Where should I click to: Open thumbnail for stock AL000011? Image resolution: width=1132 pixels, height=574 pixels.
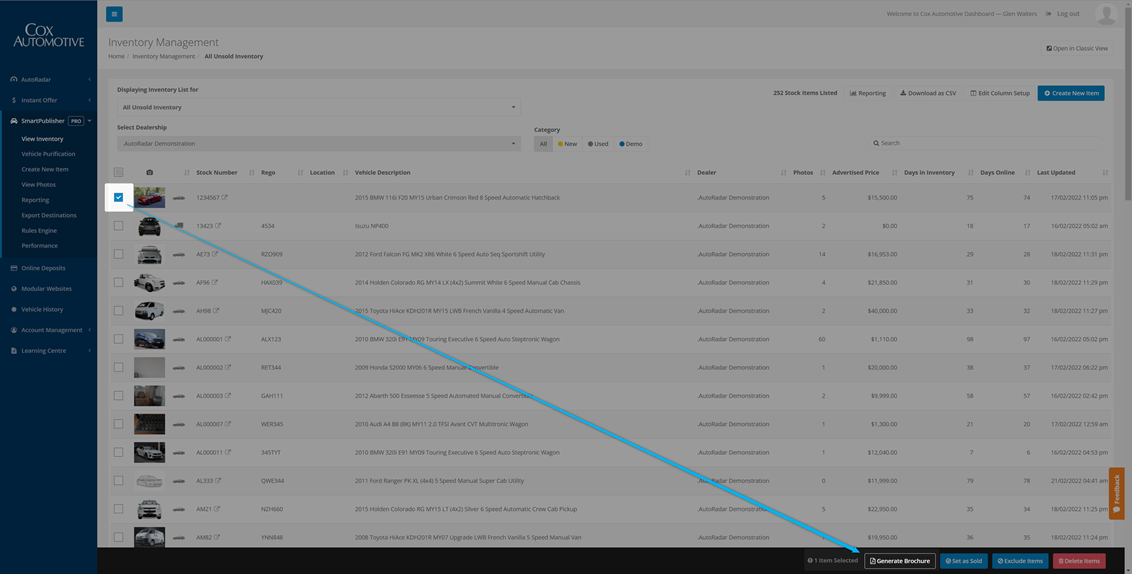tap(149, 453)
